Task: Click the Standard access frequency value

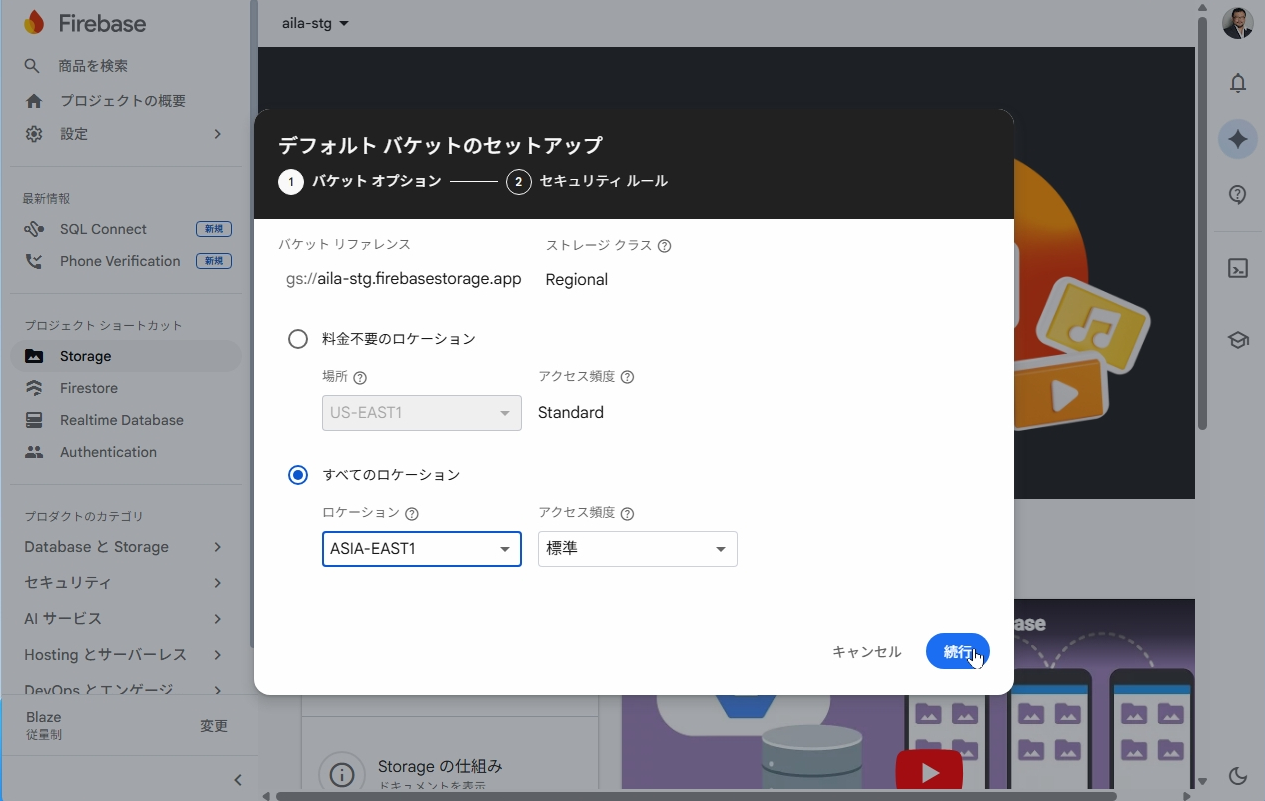Action: pyautogui.click(x=571, y=413)
